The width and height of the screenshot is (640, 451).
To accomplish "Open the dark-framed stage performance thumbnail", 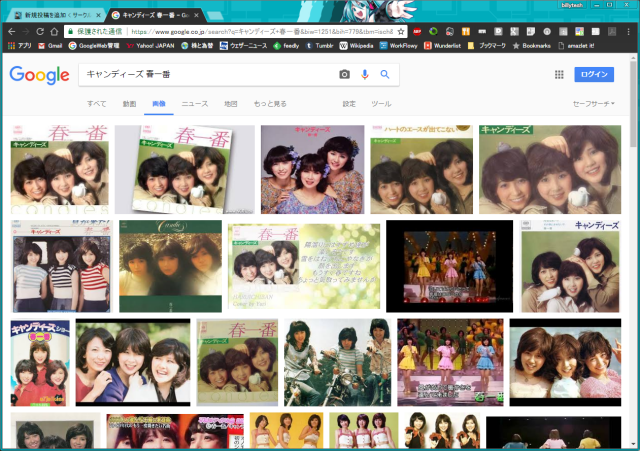I will tap(449, 266).
